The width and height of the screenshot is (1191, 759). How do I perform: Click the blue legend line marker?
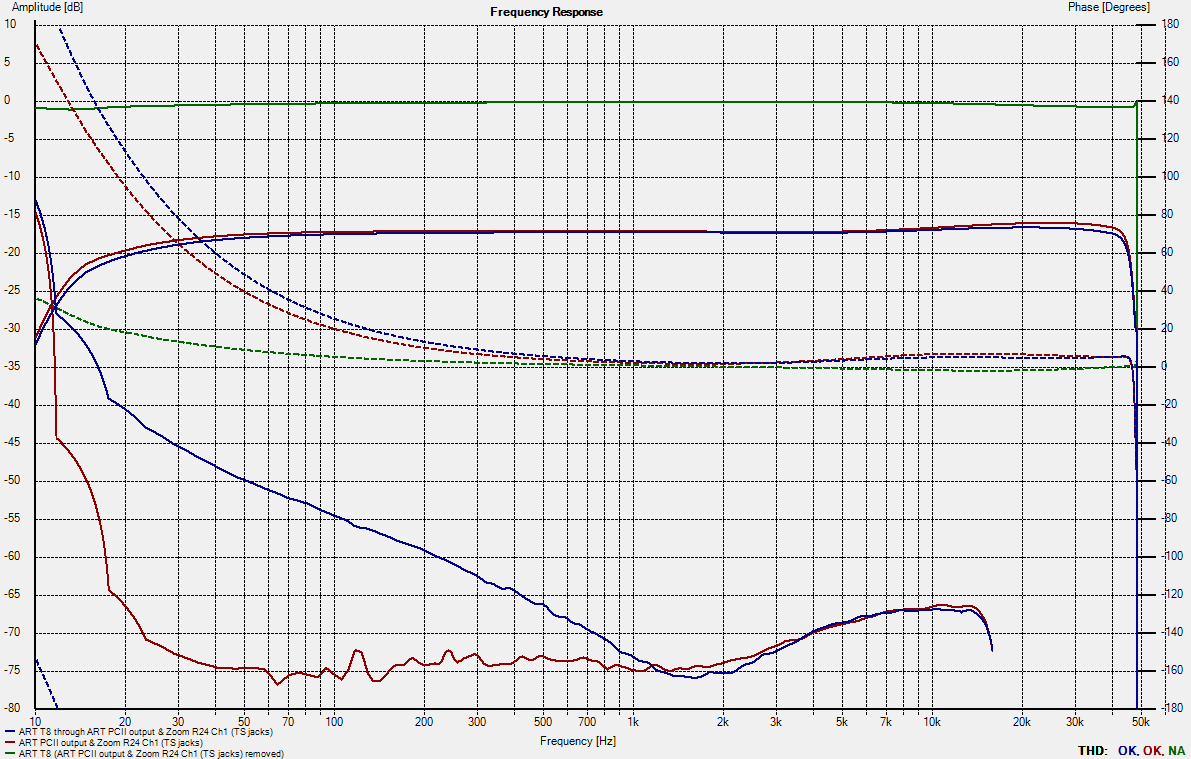pyautogui.click(x=10, y=733)
